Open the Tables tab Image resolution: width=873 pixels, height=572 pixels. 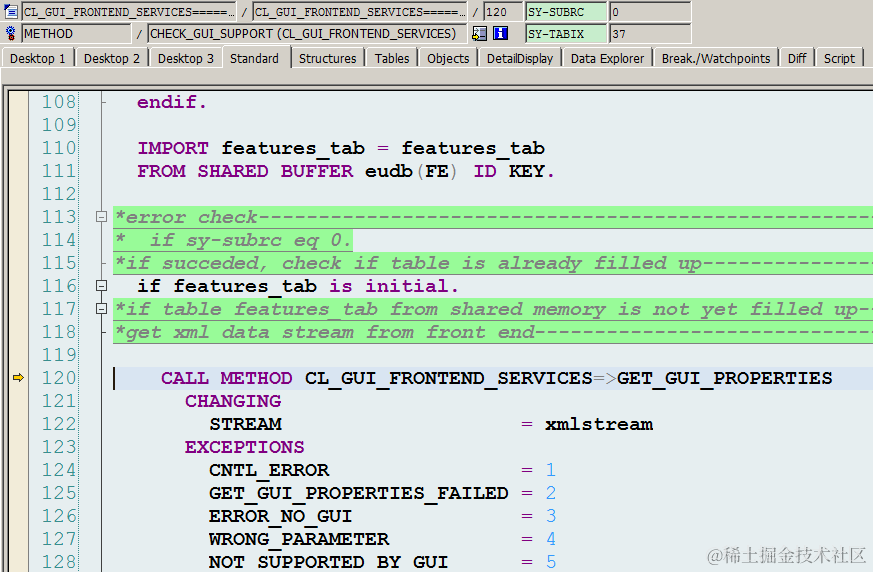click(391, 58)
